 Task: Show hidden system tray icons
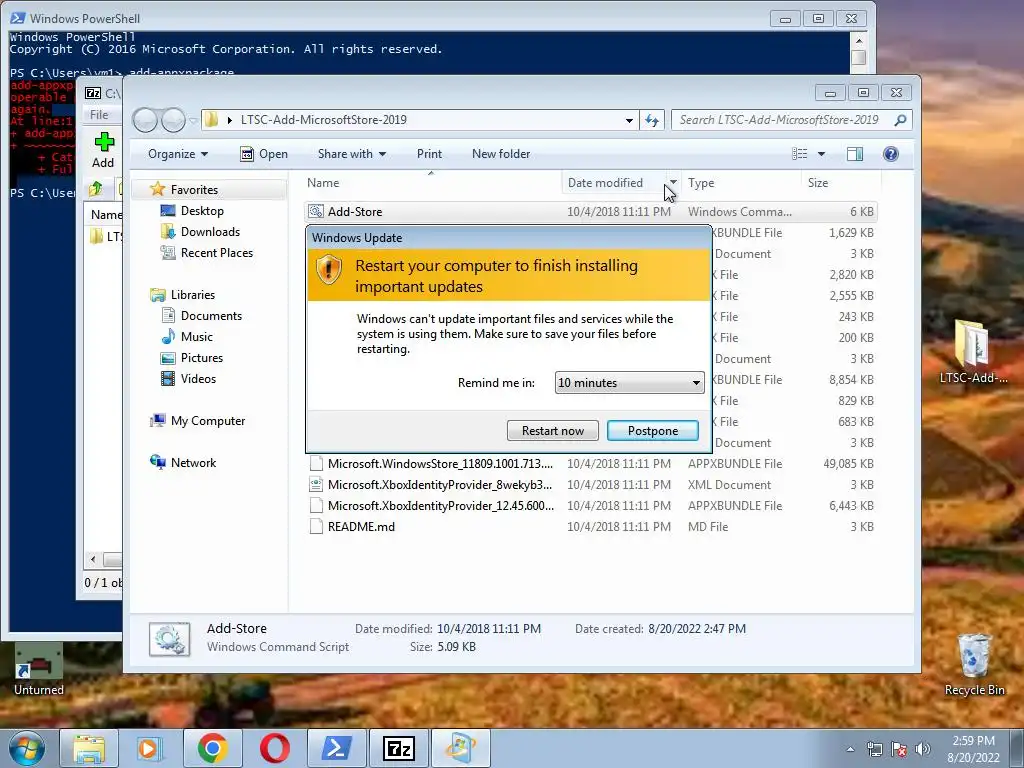coord(850,749)
